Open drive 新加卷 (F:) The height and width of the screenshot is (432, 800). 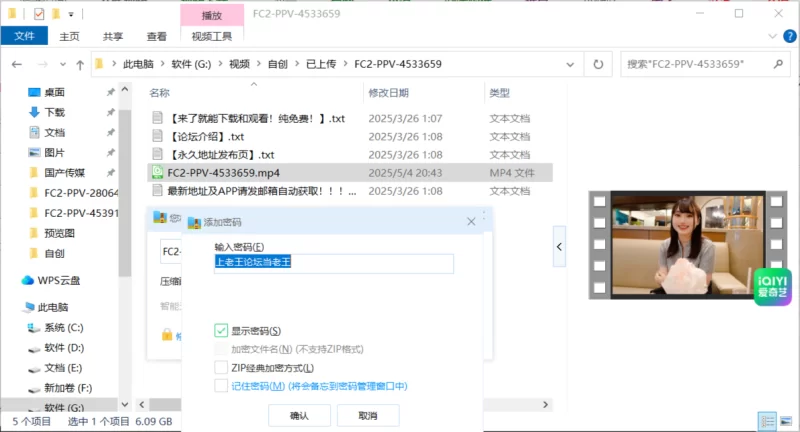coord(68,388)
